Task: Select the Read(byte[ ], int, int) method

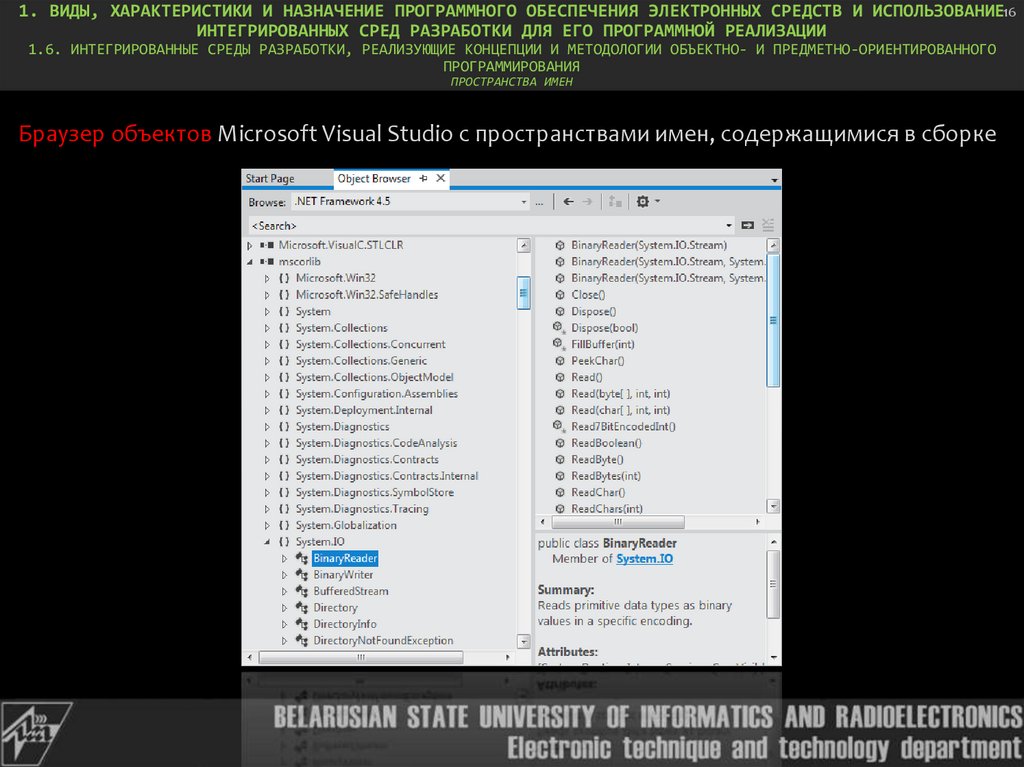Action: [x=620, y=394]
